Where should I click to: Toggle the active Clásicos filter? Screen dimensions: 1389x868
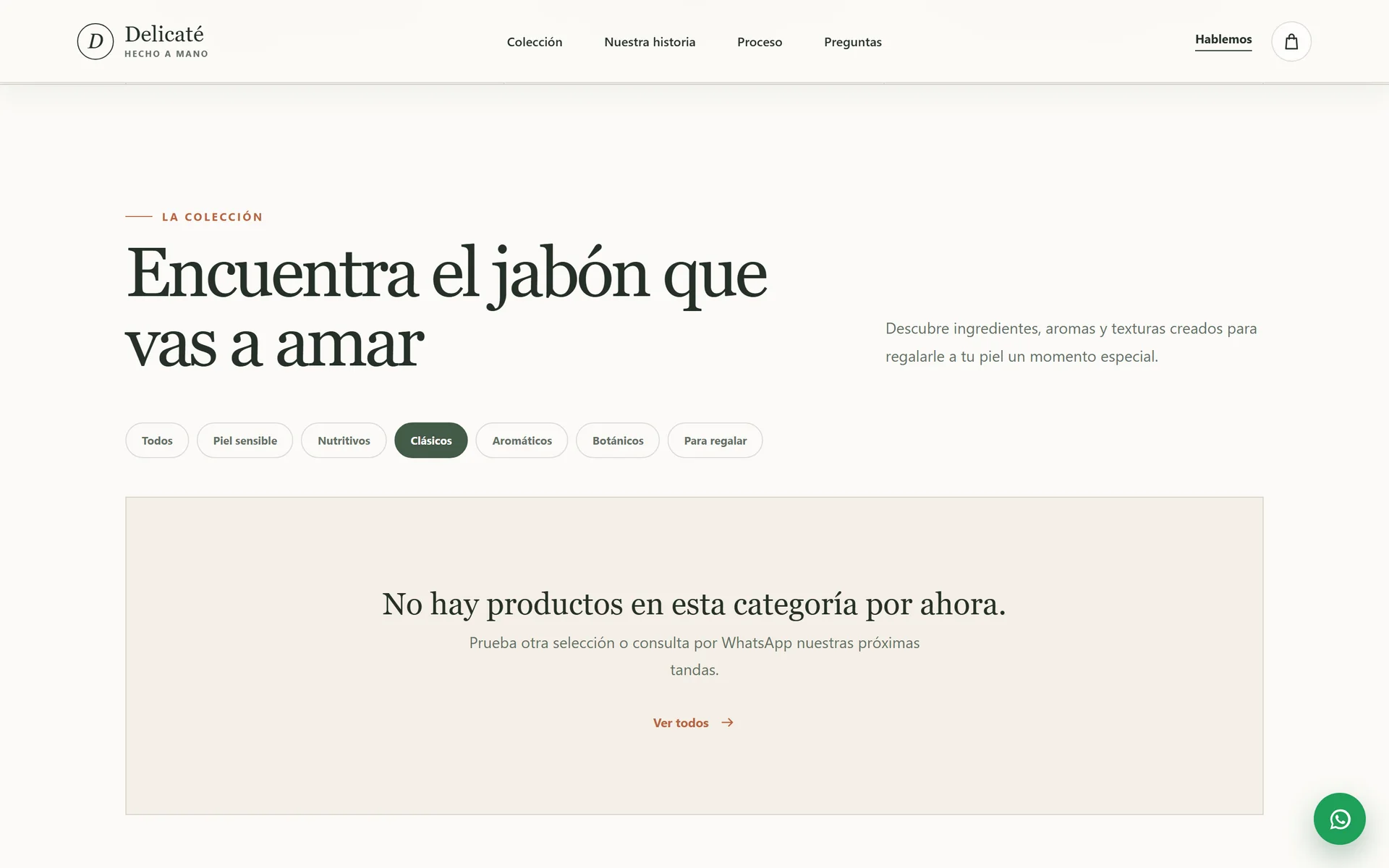(x=431, y=441)
